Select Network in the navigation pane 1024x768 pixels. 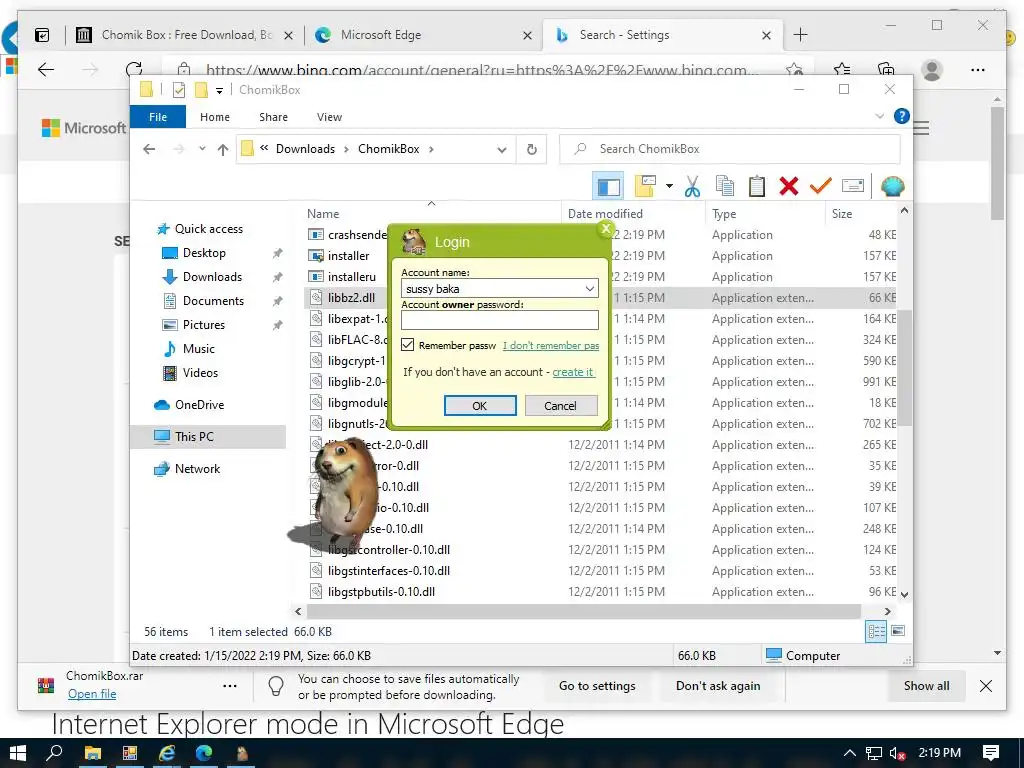point(197,469)
